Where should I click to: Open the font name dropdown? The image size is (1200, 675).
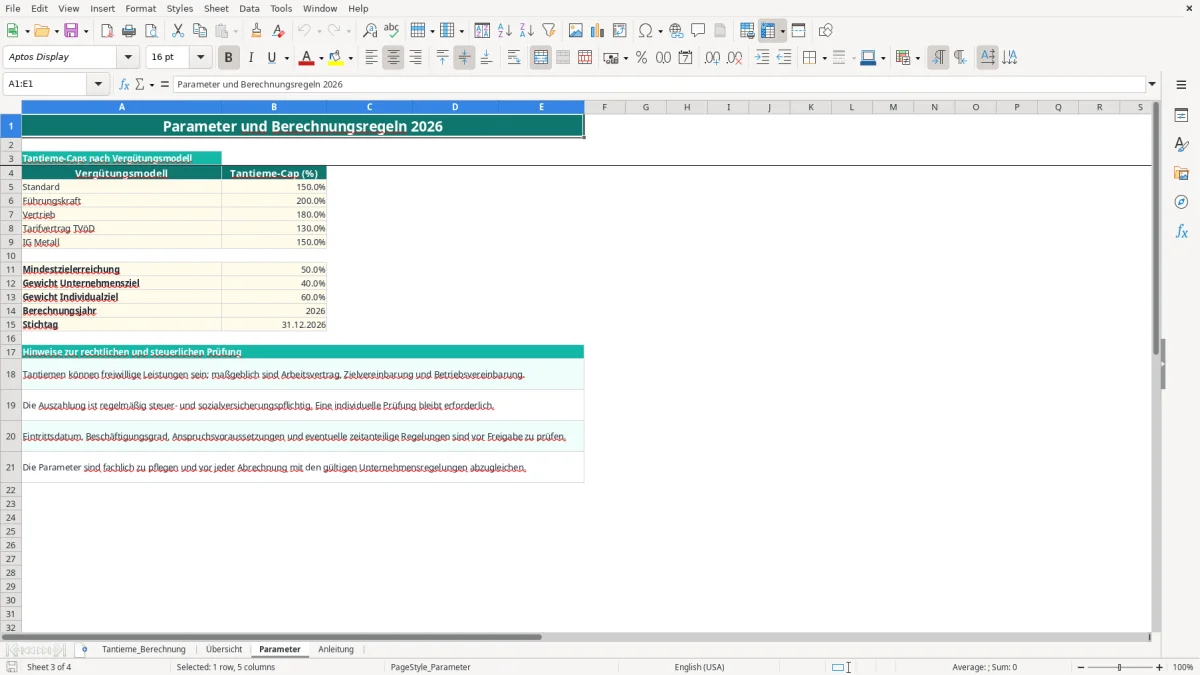pos(128,58)
